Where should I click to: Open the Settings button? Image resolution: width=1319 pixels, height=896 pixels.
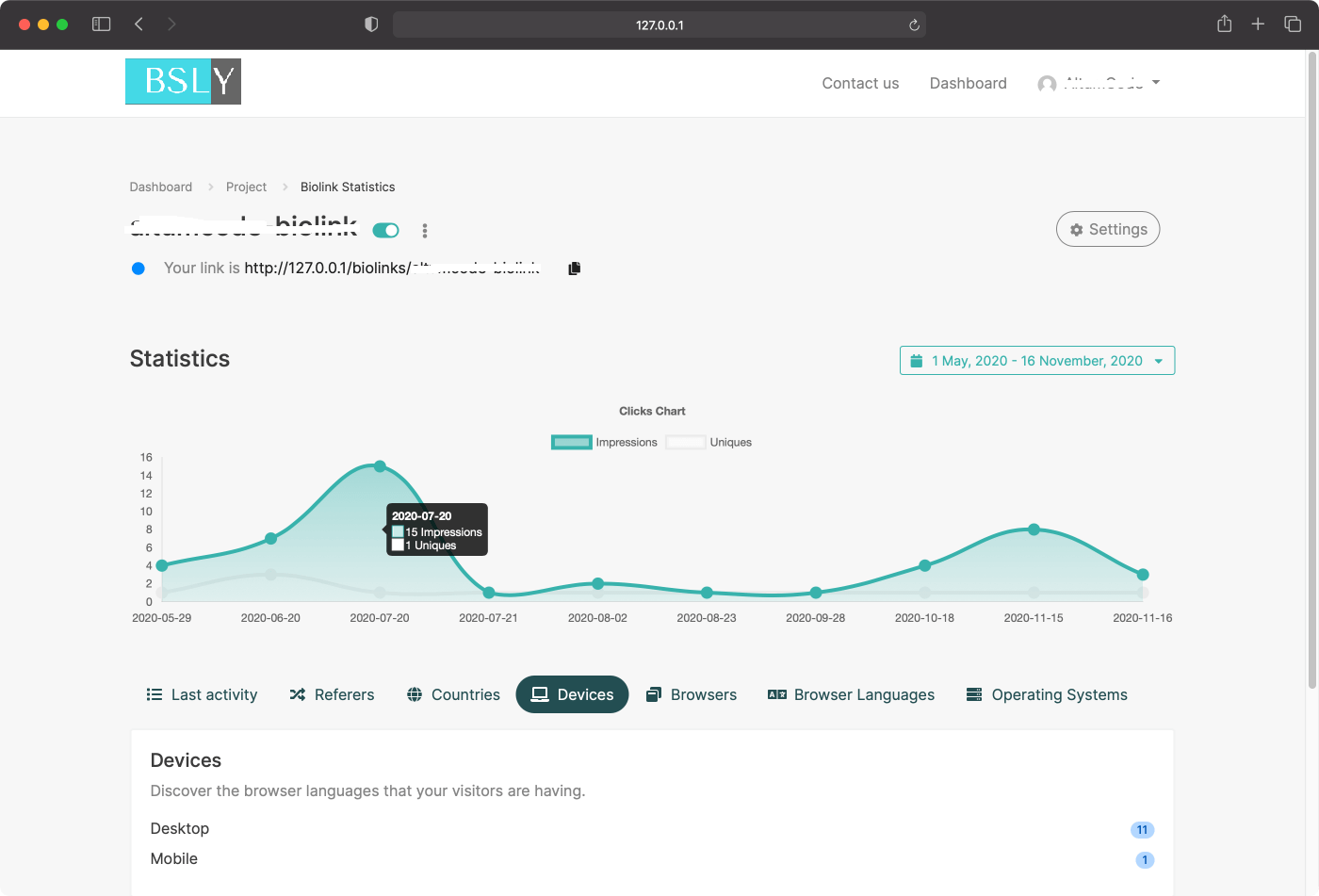pyautogui.click(x=1108, y=229)
